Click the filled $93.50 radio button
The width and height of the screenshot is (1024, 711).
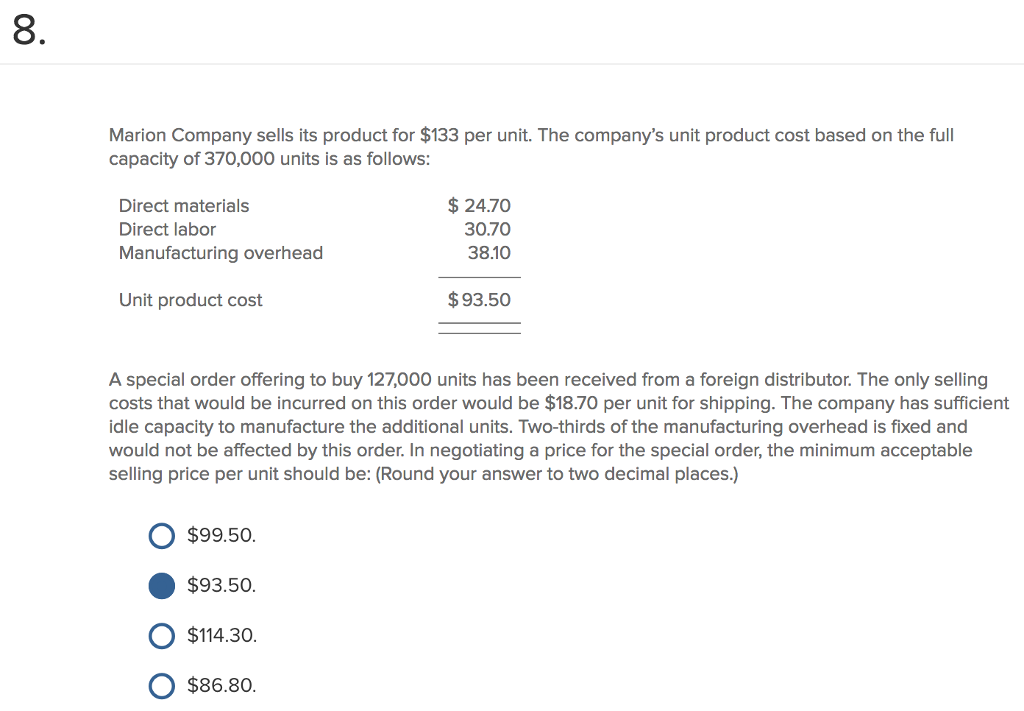click(162, 586)
